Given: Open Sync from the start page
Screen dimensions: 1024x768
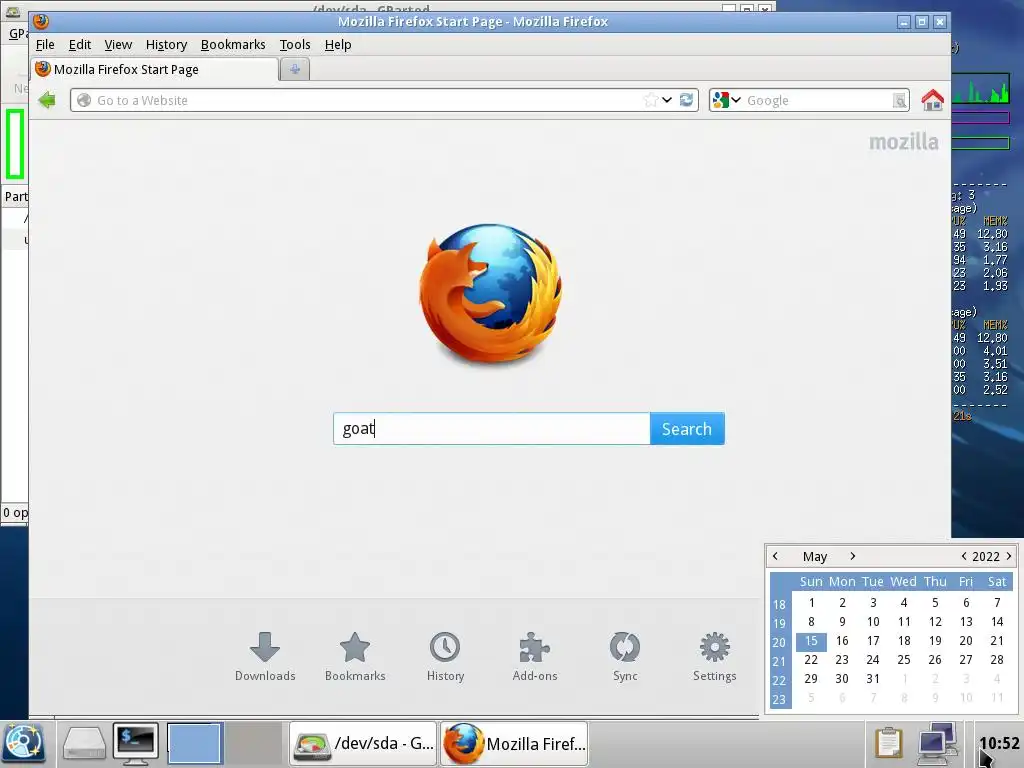Looking at the screenshot, I should 625,656.
